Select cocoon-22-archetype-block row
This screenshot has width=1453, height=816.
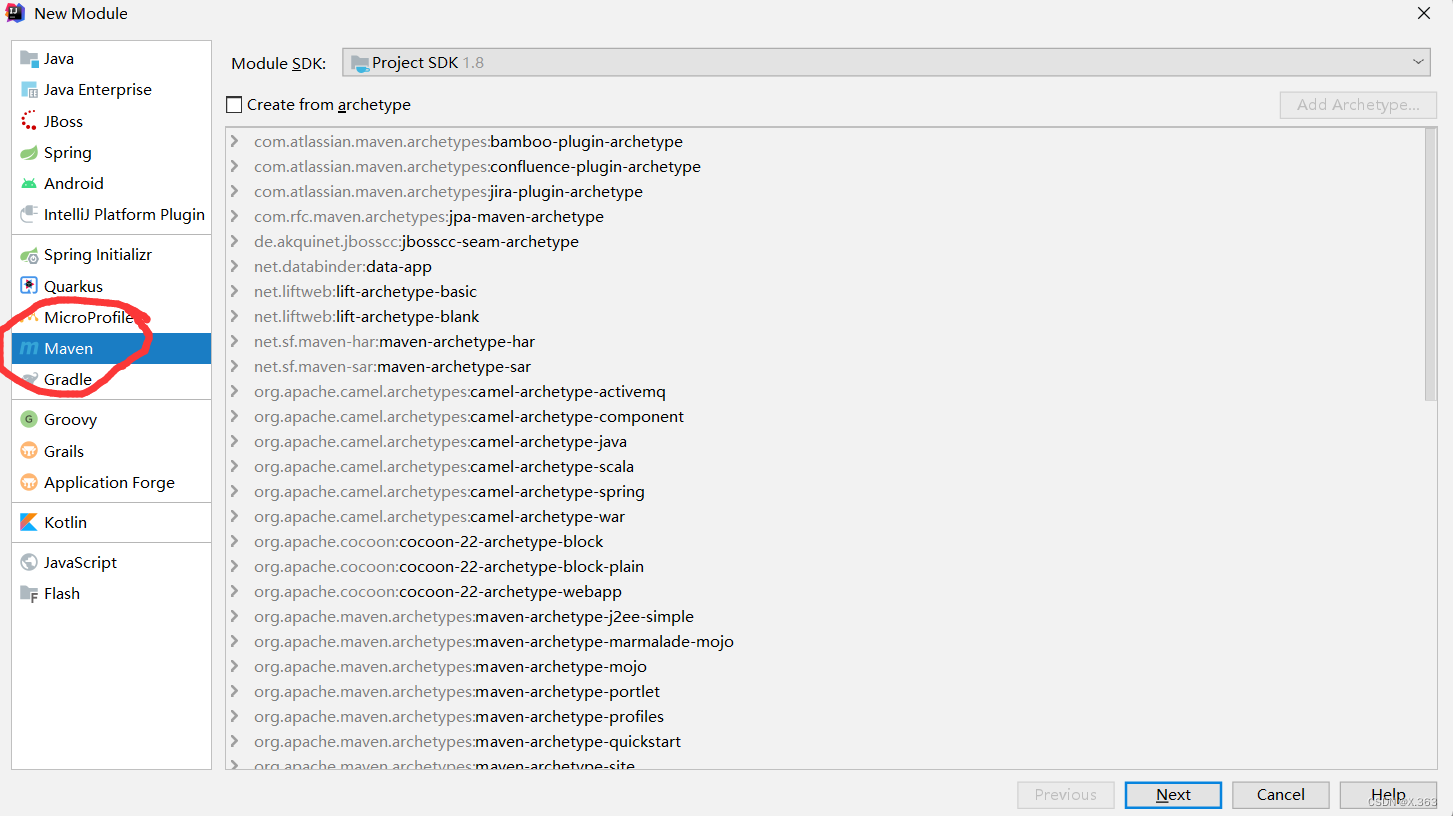point(824,541)
